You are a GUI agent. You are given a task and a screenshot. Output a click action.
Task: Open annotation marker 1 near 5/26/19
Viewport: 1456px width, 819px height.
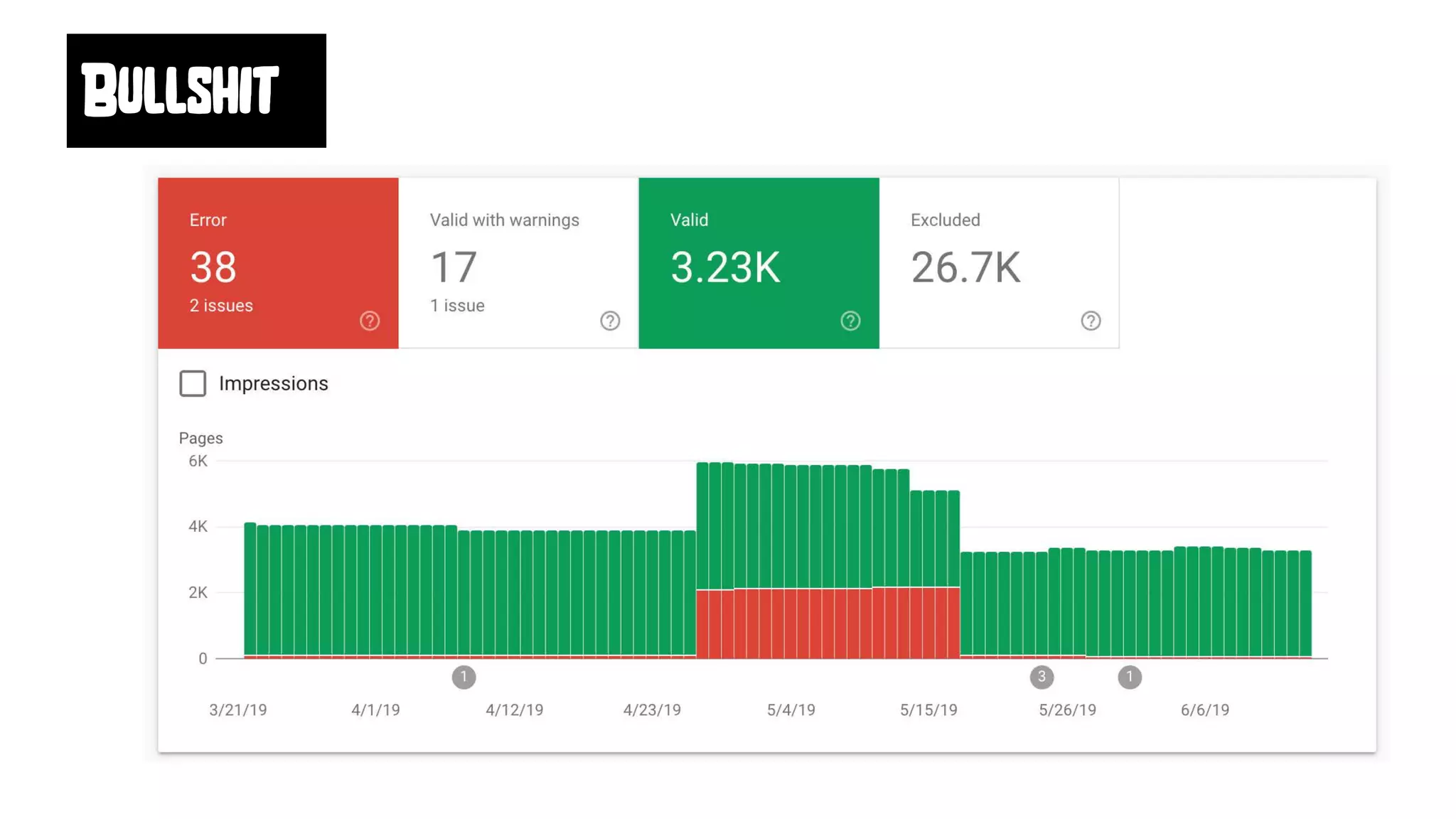tap(1129, 677)
